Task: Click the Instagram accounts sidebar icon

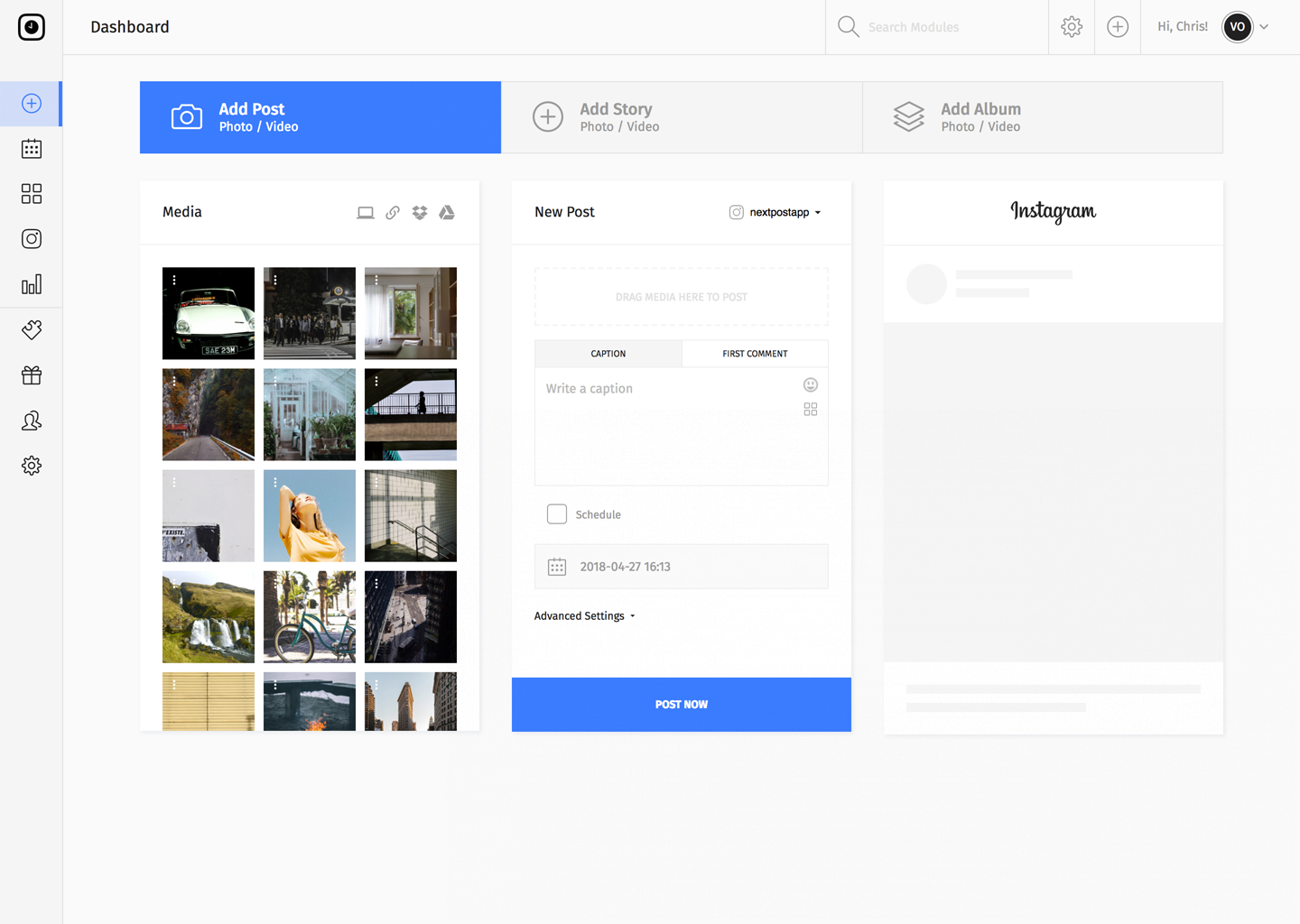Action: pyautogui.click(x=32, y=239)
